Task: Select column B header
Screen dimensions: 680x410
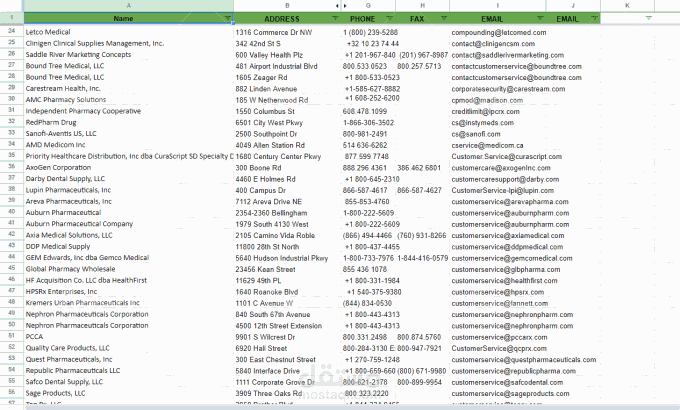Action: coord(287,6)
